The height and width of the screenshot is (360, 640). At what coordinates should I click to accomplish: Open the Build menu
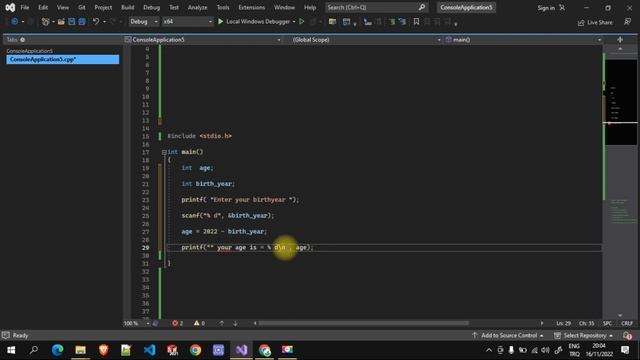click(x=127, y=7)
